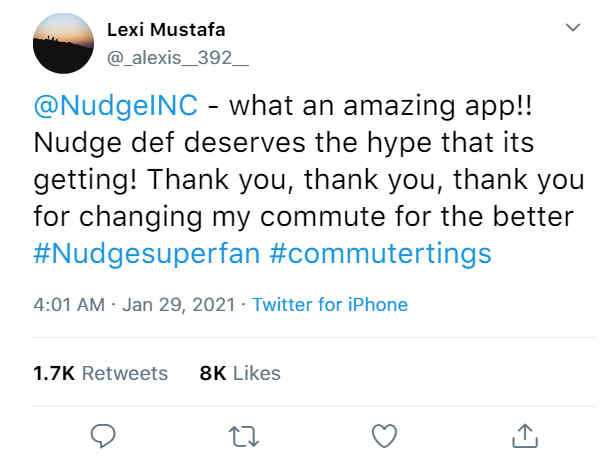View the 8K Likes list
600x467 pixels.
(240, 373)
